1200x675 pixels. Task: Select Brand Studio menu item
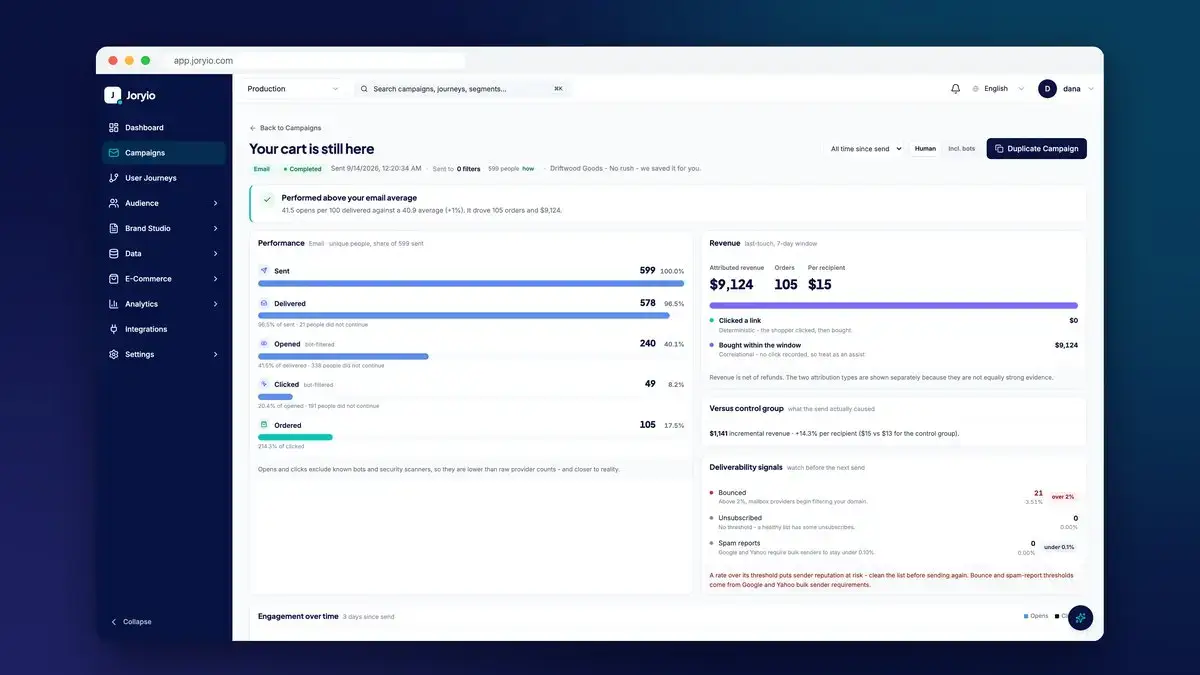point(164,228)
